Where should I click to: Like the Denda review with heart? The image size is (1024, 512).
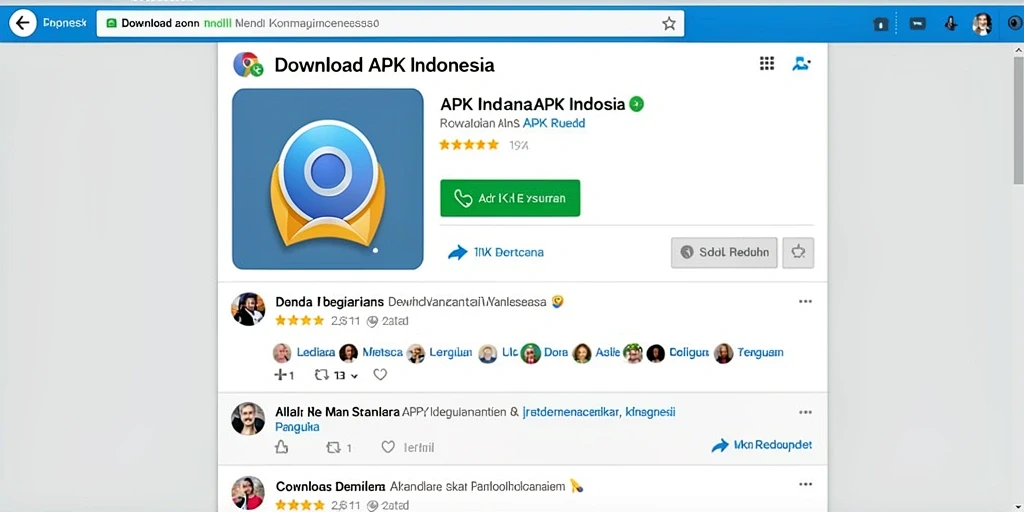[x=380, y=375]
